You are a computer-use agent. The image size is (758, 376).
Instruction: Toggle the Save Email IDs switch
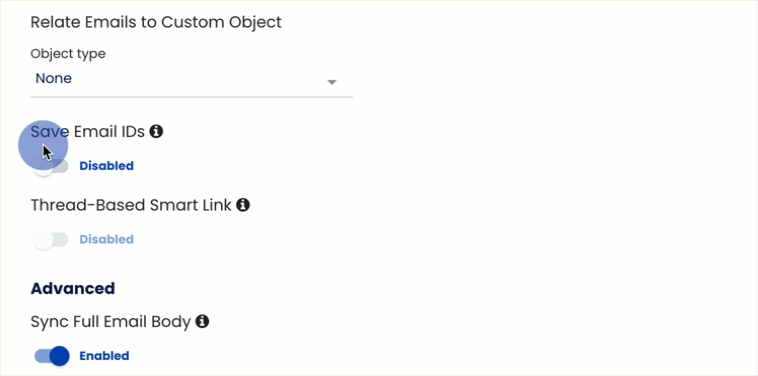click(51, 166)
